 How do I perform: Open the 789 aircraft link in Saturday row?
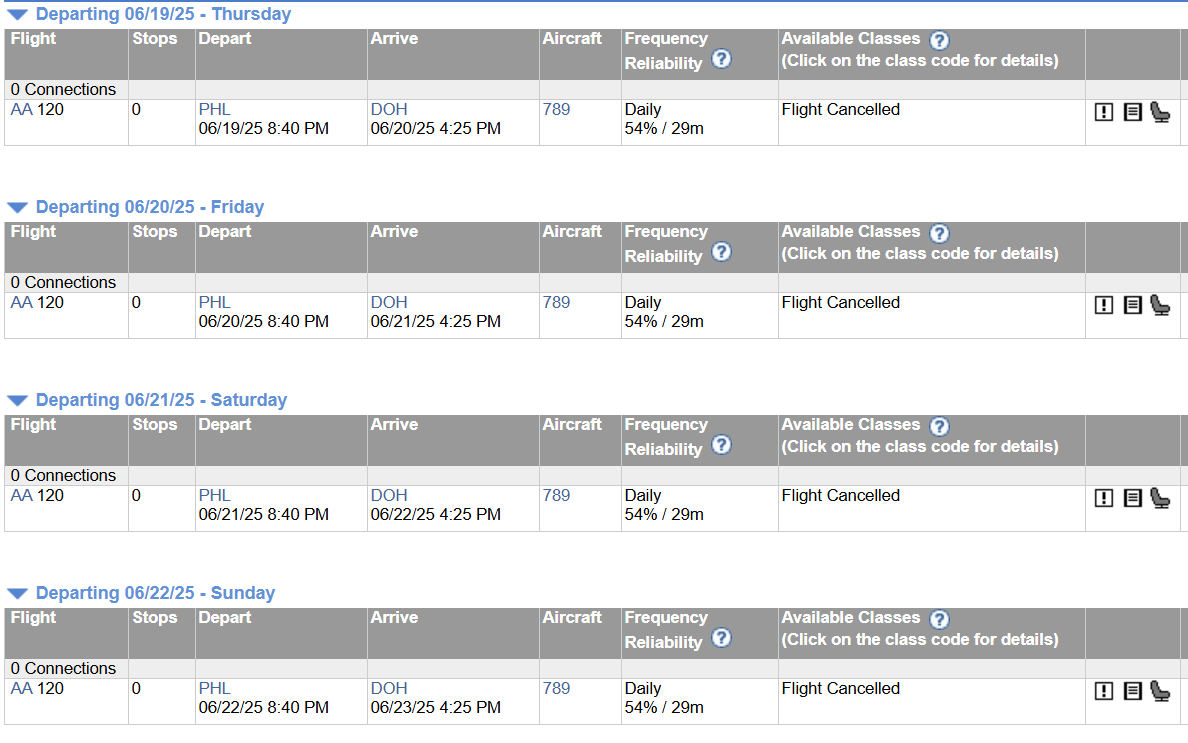[x=556, y=496]
